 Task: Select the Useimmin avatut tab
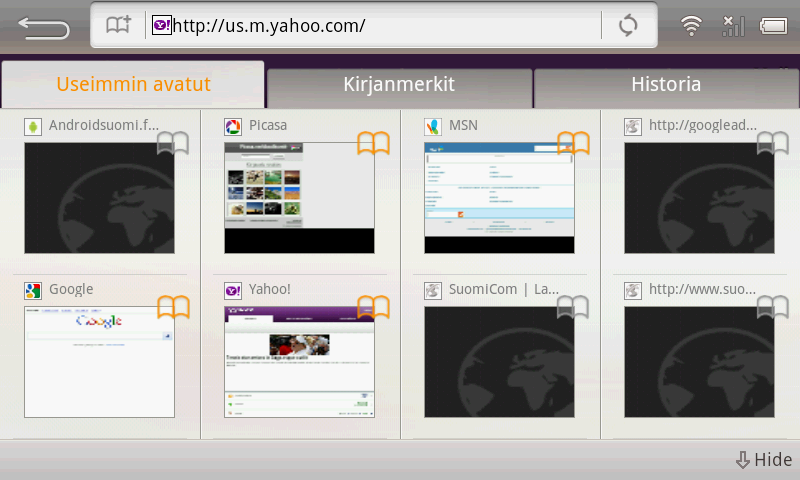click(x=133, y=85)
